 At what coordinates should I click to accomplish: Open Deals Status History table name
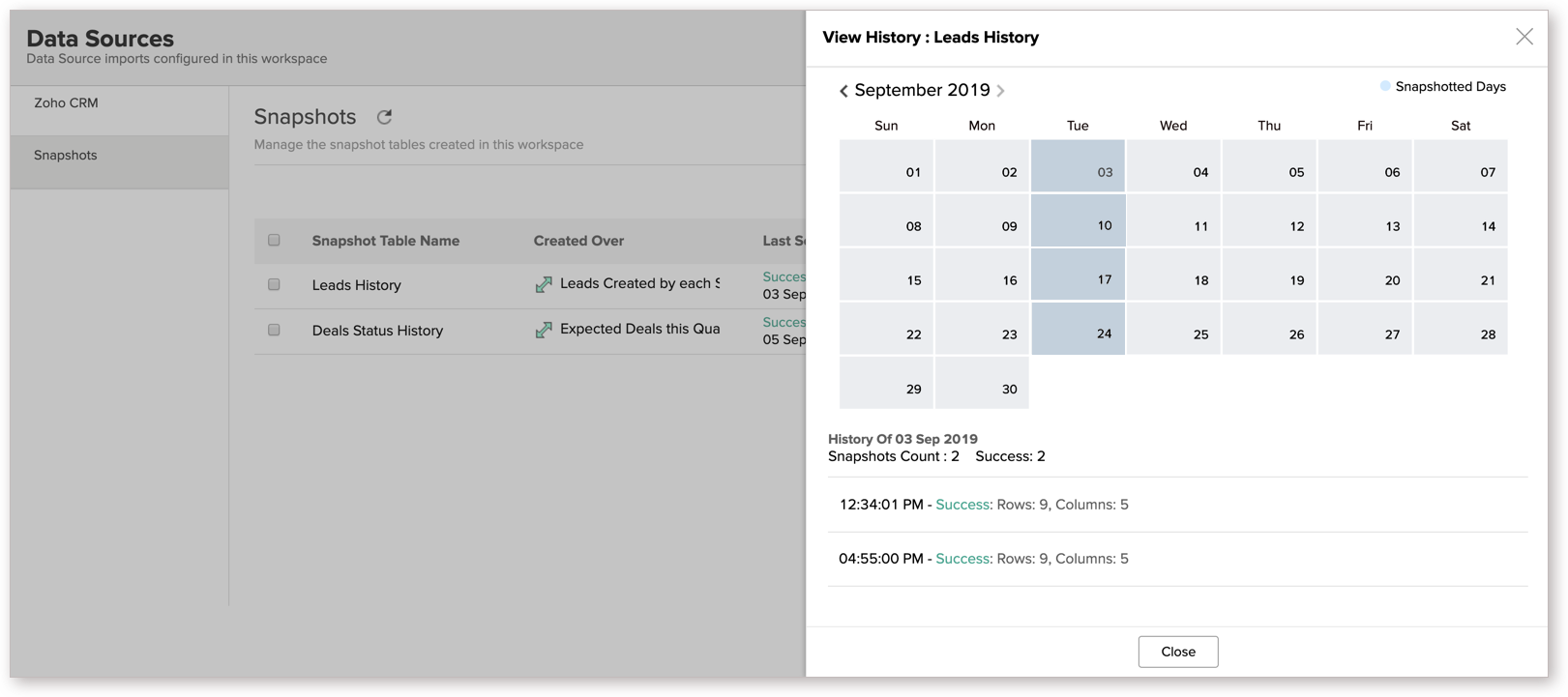[x=377, y=331]
